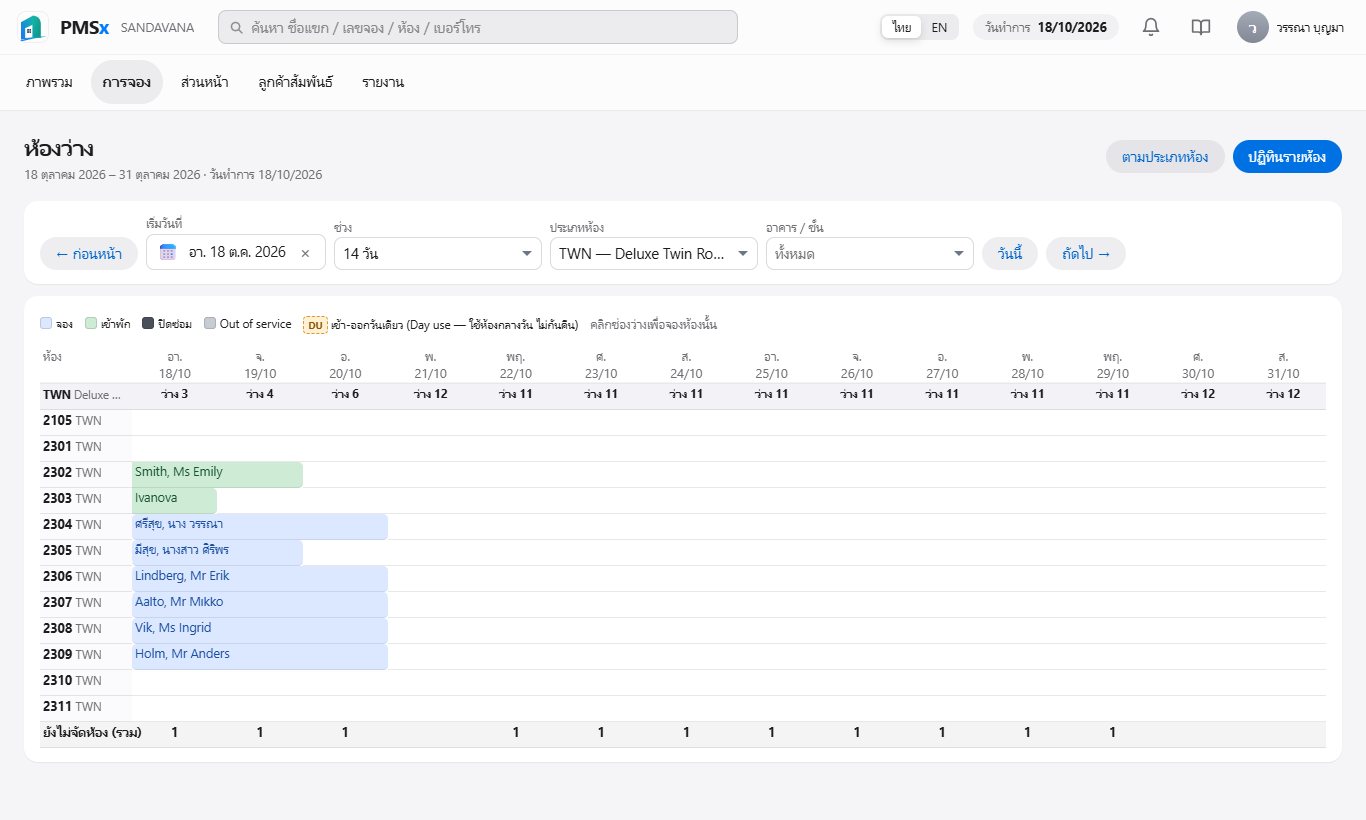Open the ช่วง 14 วัน dropdown
1366x820 pixels.
tap(438, 253)
